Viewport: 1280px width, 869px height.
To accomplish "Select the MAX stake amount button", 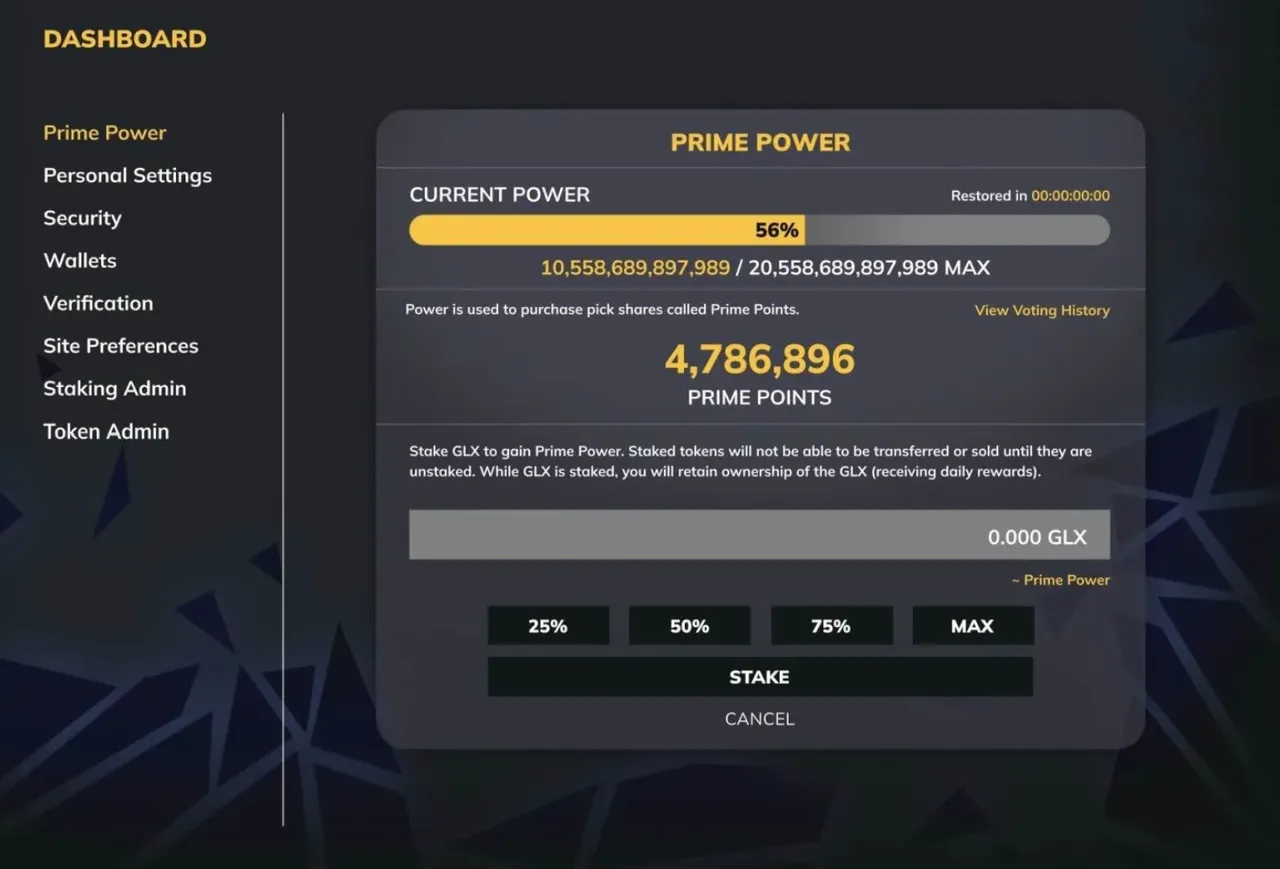I will [x=972, y=626].
